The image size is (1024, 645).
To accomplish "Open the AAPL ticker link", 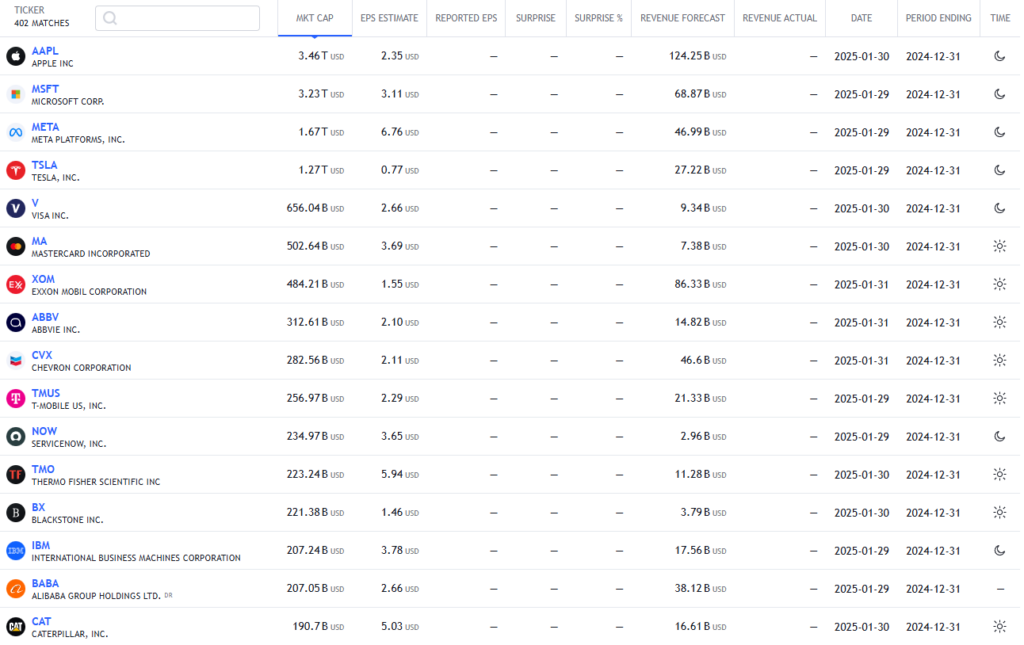I will pyautogui.click(x=45, y=51).
